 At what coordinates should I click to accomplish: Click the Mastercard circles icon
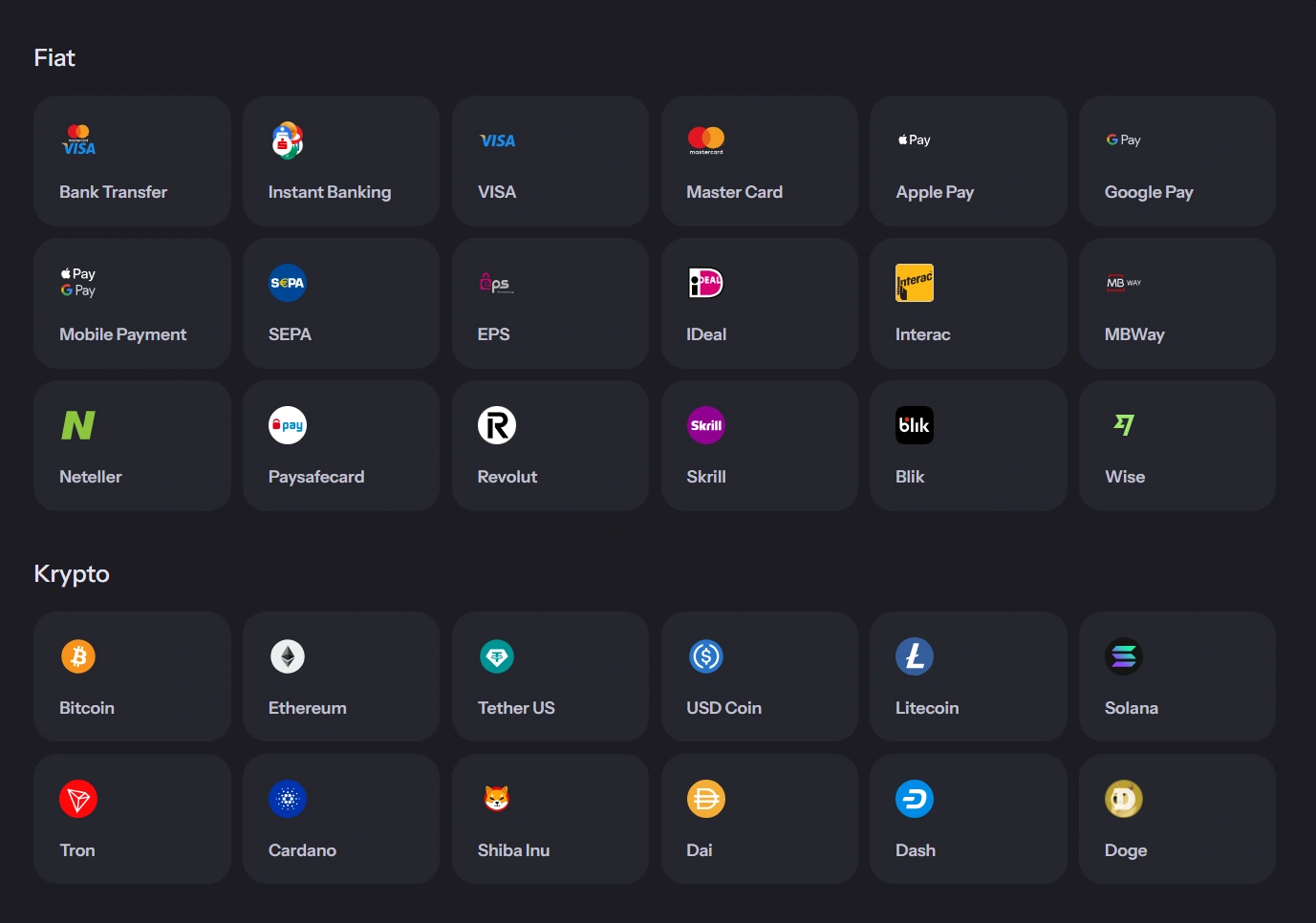706,140
